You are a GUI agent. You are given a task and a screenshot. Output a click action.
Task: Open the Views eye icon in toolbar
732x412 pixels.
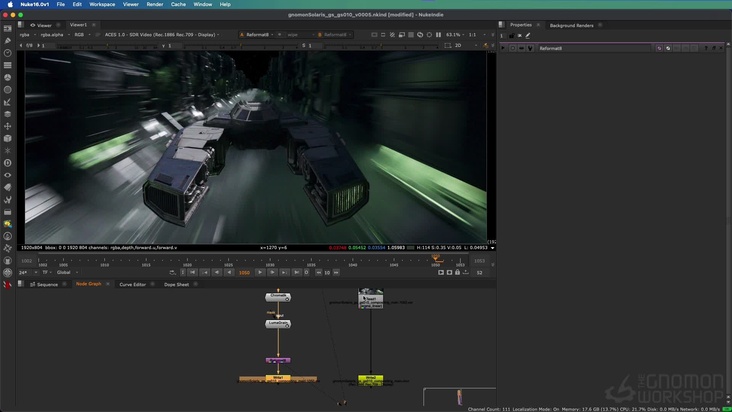tap(7, 175)
